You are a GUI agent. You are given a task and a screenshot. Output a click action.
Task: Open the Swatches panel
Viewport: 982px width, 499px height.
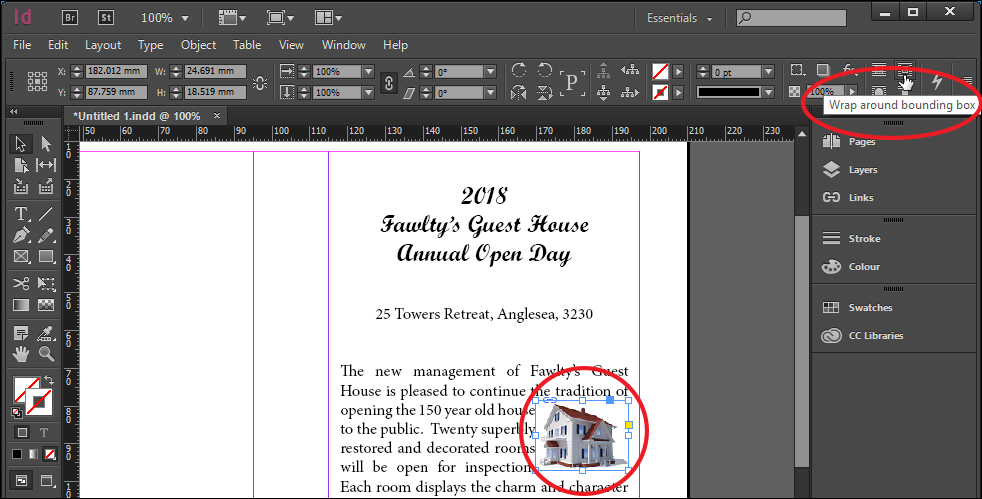coord(871,307)
